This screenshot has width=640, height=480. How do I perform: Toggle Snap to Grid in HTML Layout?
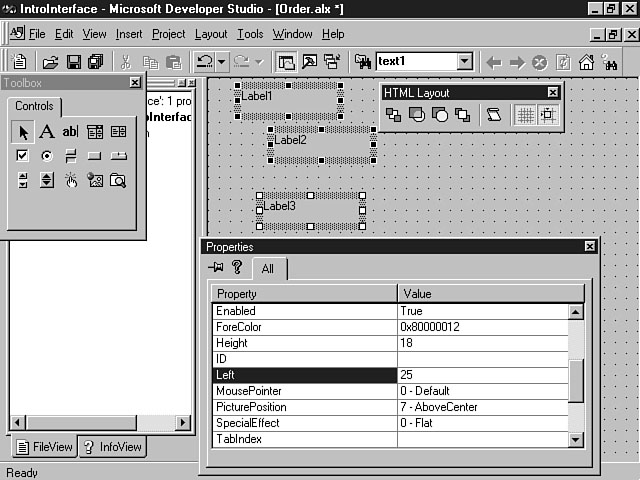pos(547,115)
